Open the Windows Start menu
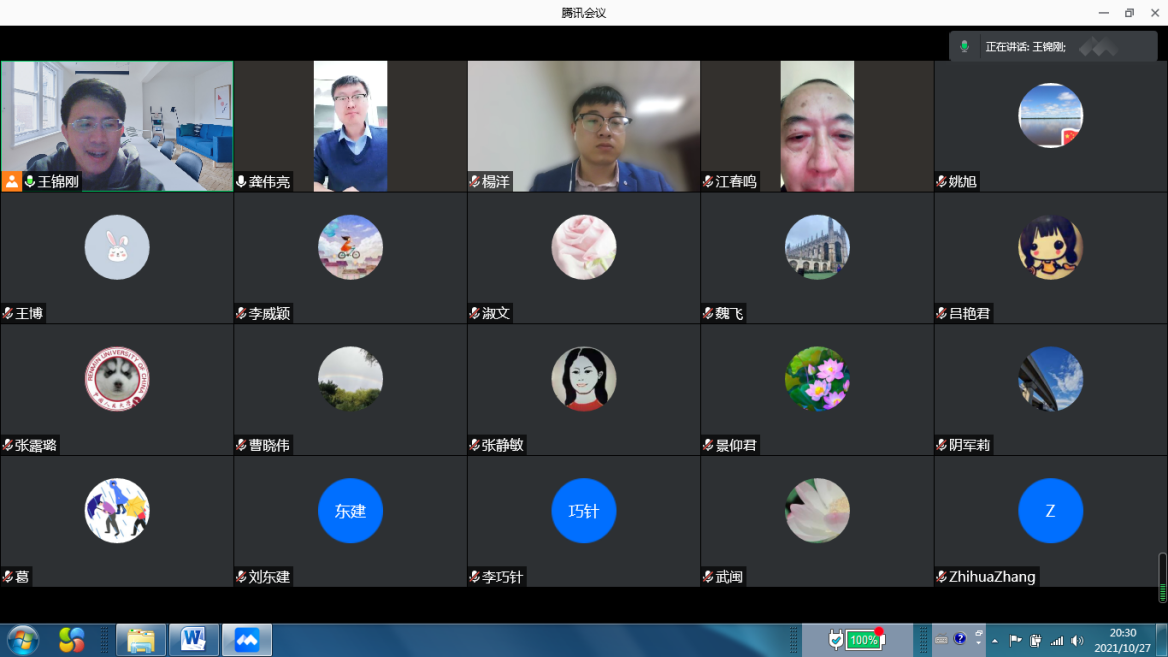 click(22, 639)
